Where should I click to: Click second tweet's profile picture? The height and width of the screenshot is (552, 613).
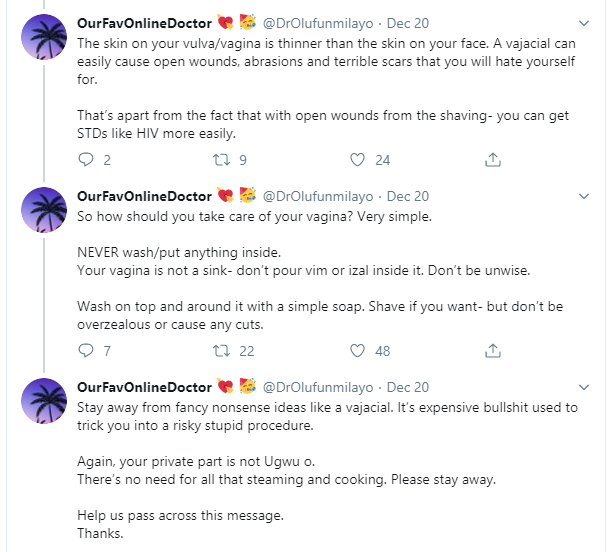[x=44, y=212]
